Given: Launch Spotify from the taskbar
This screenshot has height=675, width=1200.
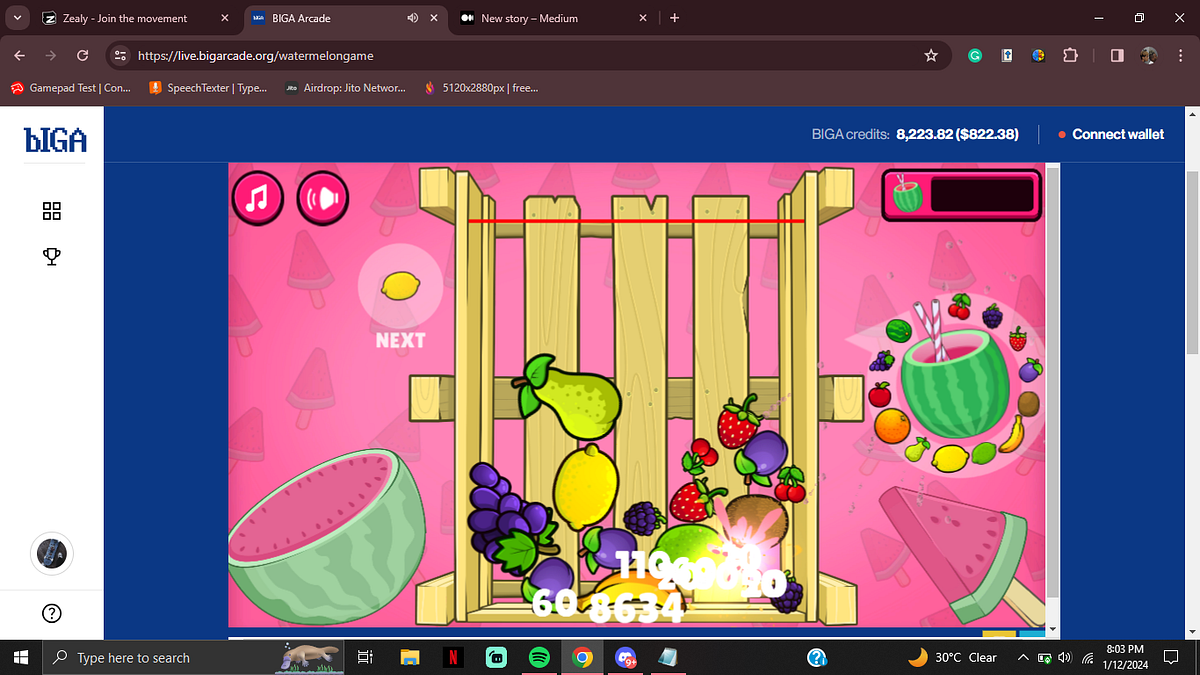Looking at the screenshot, I should pyautogui.click(x=539, y=657).
